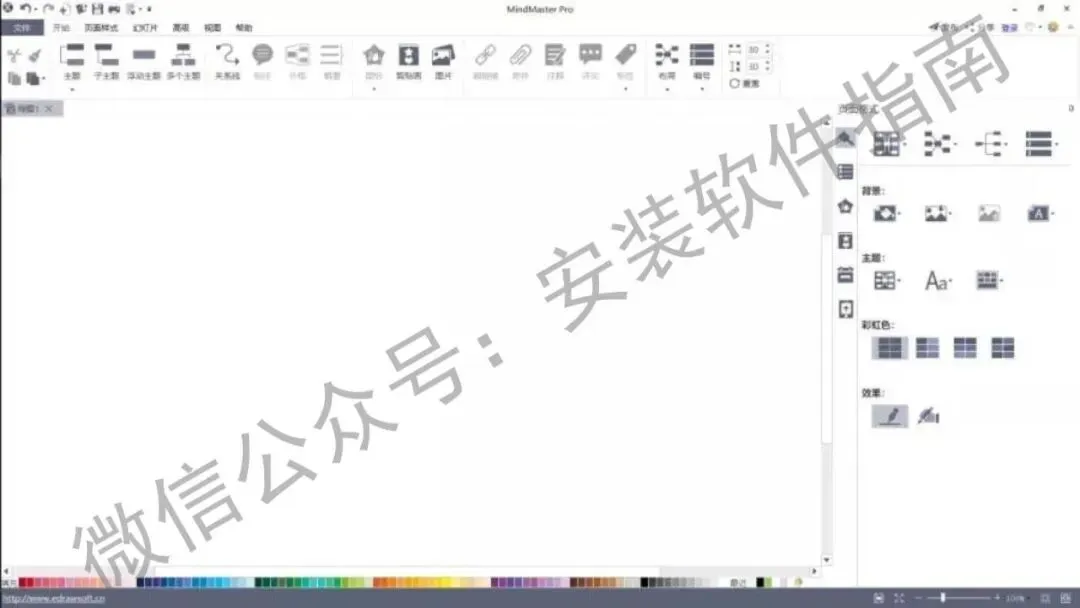Open the Layout (布局) ribbon button
The height and width of the screenshot is (608, 1080).
coord(667,61)
